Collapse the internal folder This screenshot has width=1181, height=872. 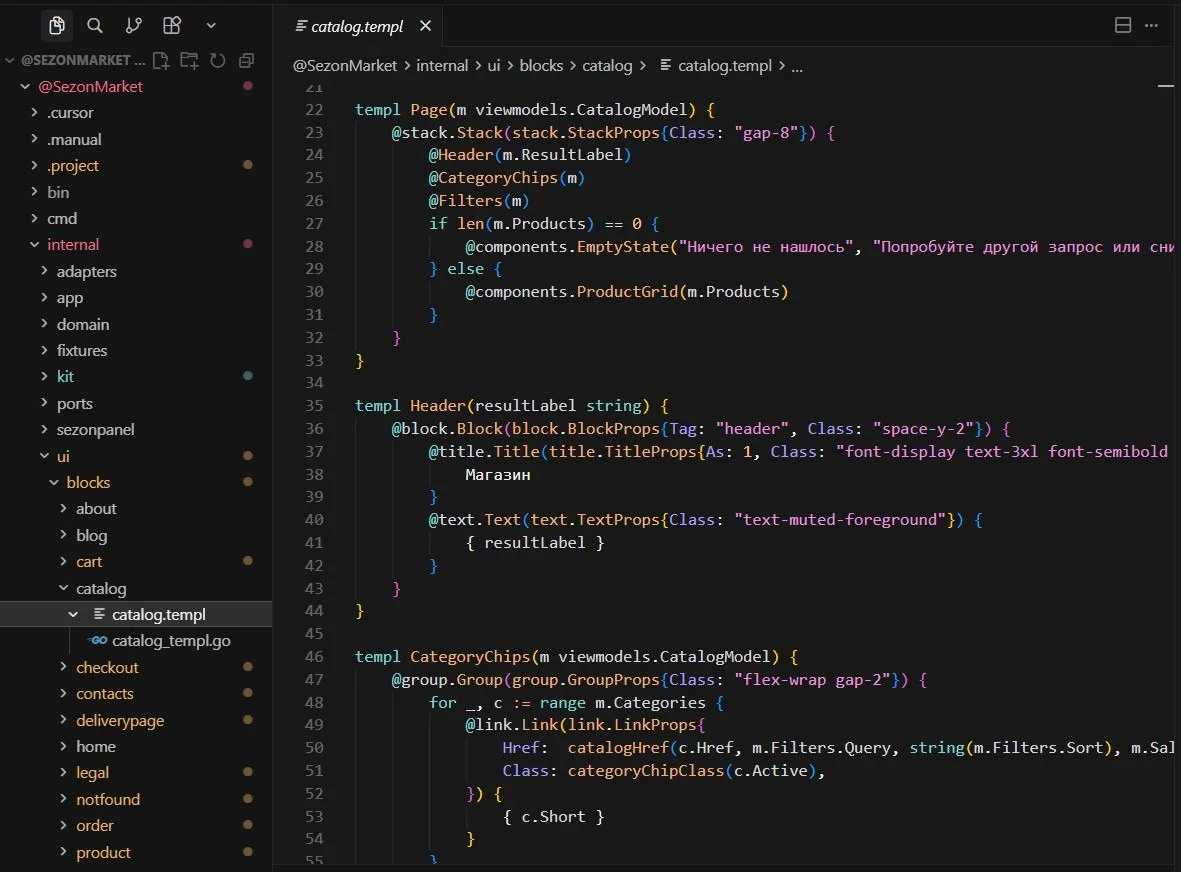point(34,245)
